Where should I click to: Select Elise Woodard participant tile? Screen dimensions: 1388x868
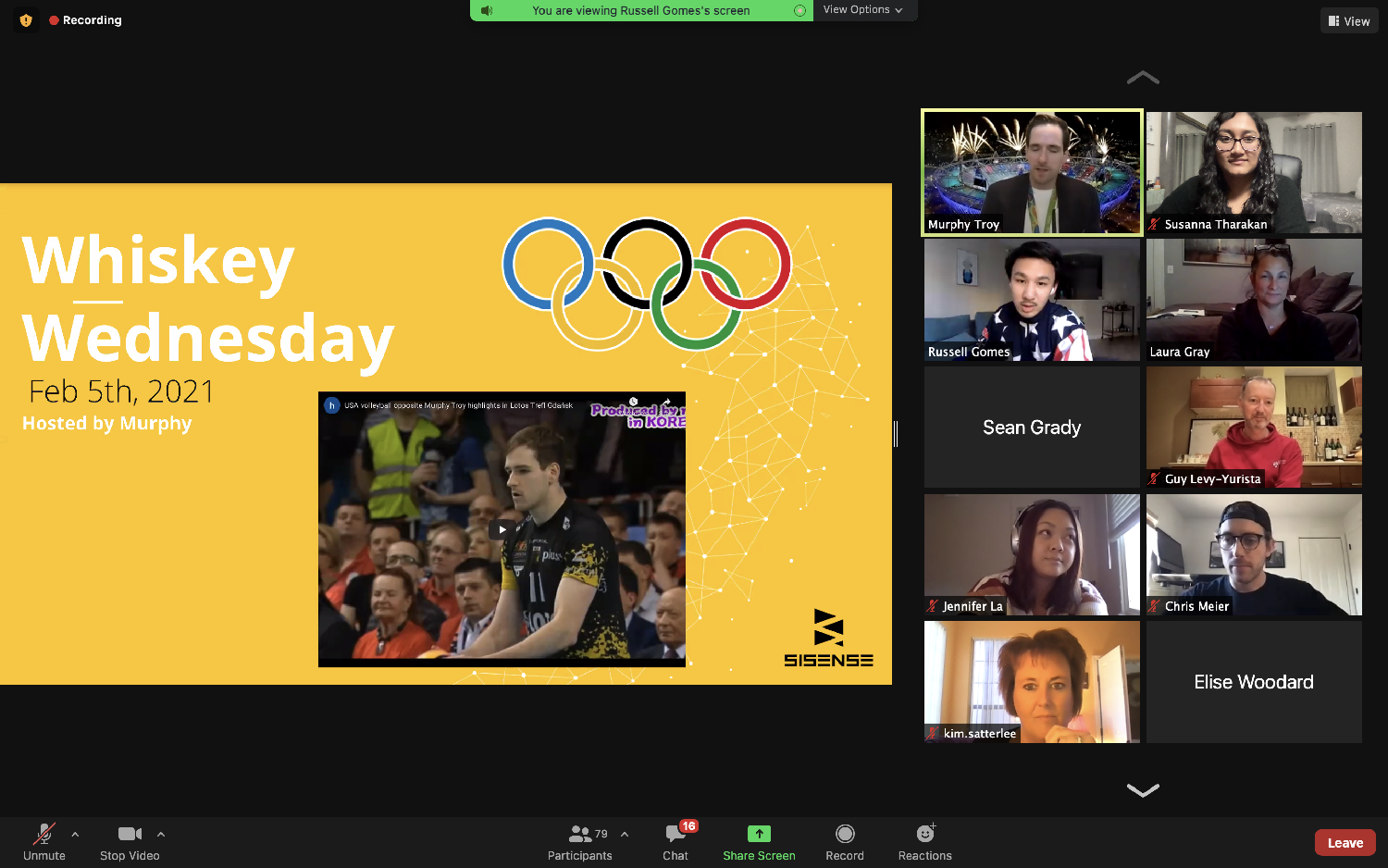1254,682
